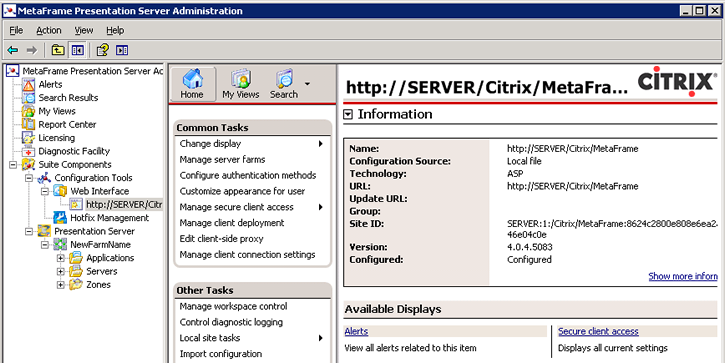Click the Forward arrow toolbar icon

[x=31, y=50]
